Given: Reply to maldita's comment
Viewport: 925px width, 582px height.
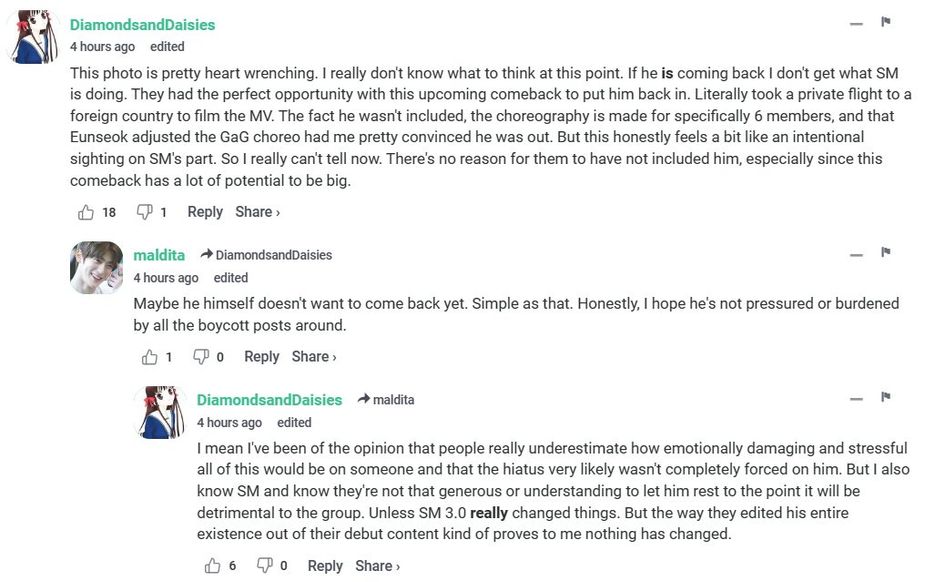Looking at the screenshot, I should pyautogui.click(x=262, y=357).
